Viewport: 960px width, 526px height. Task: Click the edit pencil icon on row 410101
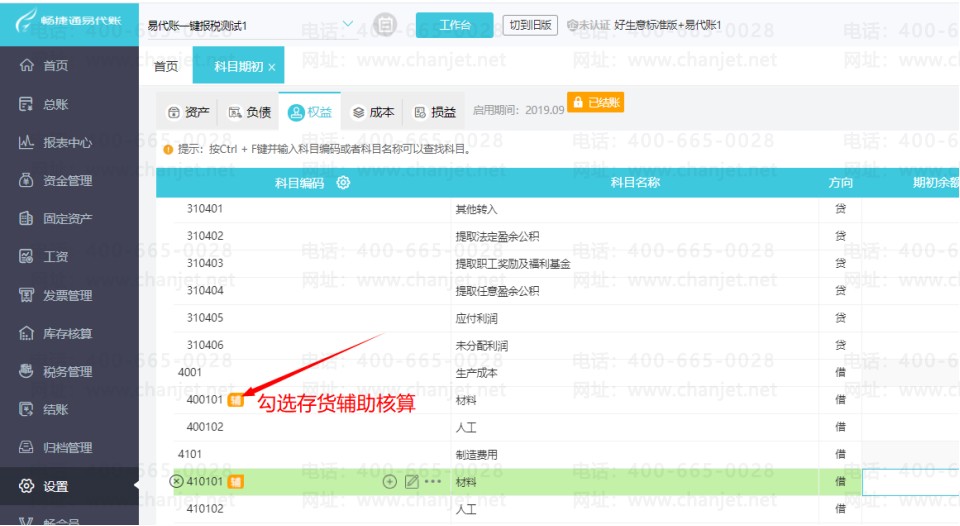pyautogui.click(x=412, y=481)
